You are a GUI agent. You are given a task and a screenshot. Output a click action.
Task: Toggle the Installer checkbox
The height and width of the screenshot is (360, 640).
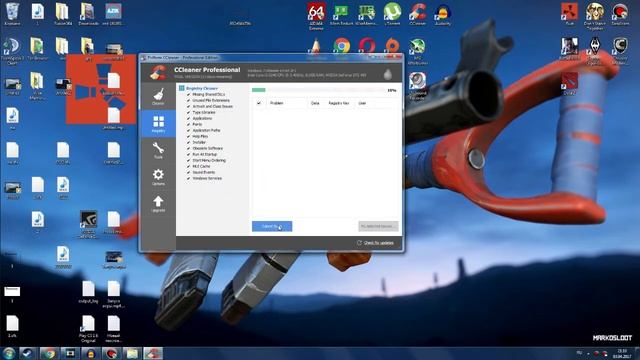pyautogui.click(x=189, y=142)
